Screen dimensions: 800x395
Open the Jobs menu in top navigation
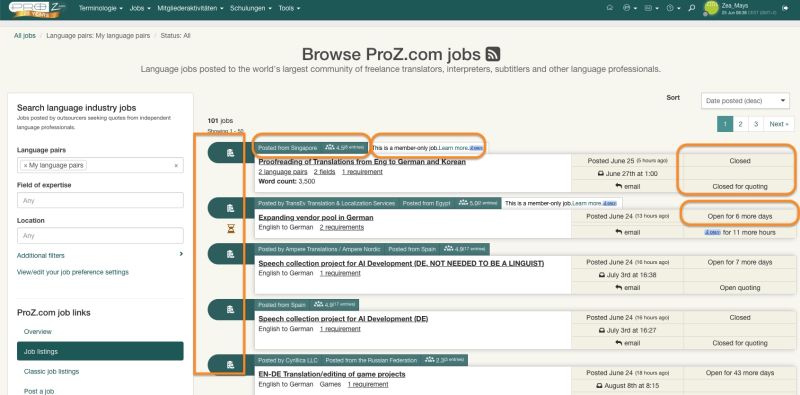[x=140, y=9]
